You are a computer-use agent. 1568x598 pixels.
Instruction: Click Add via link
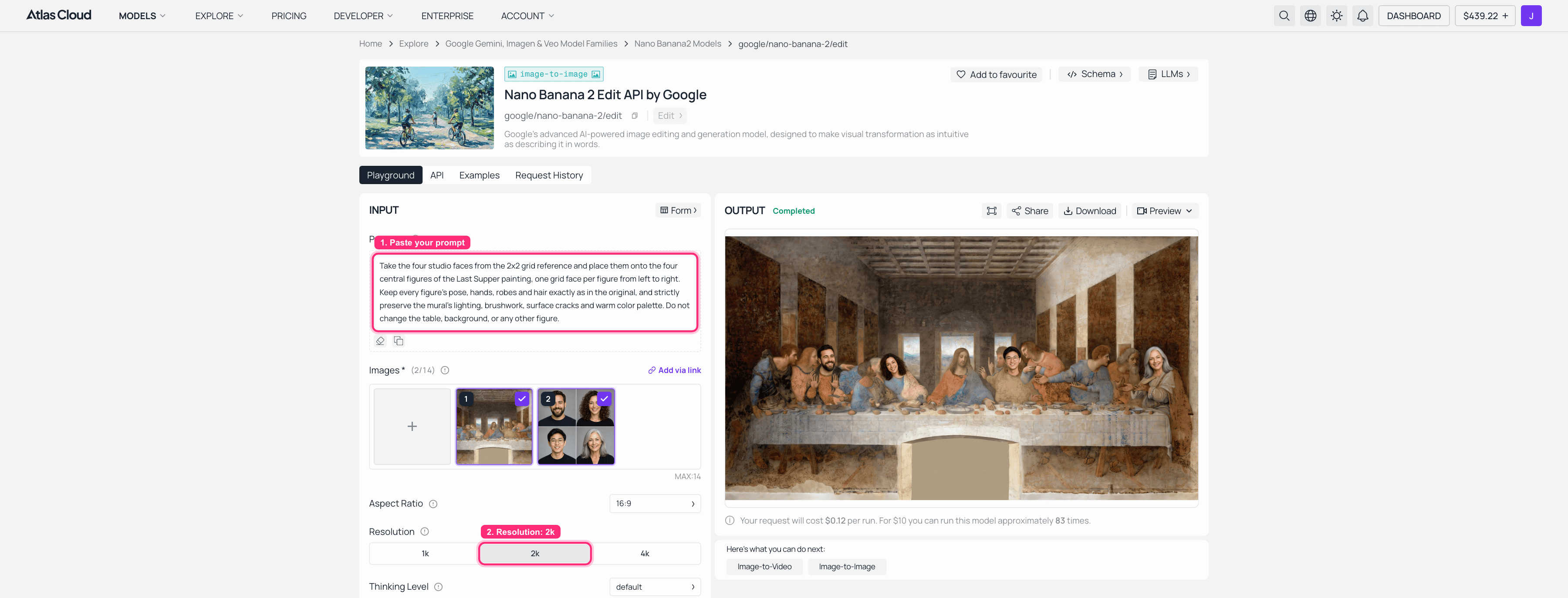pyautogui.click(x=674, y=370)
